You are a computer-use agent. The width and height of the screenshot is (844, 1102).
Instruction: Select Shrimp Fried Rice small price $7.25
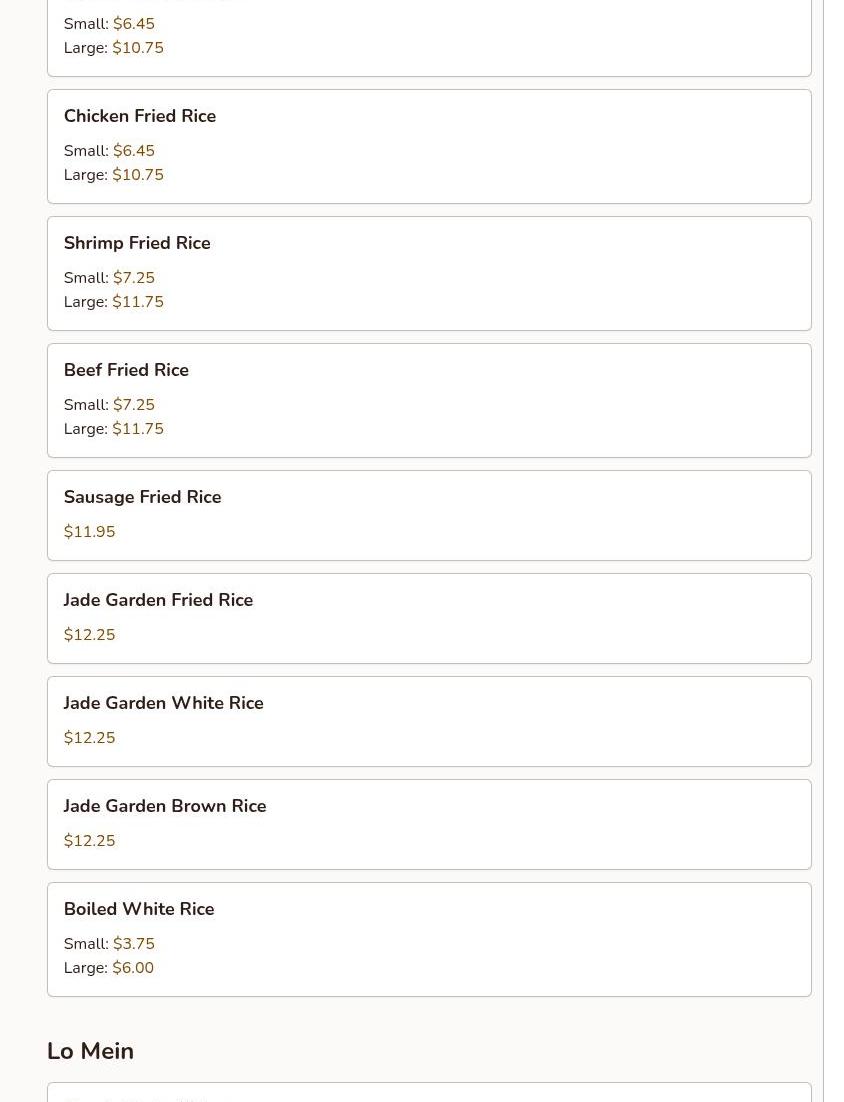click(x=134, y=278)
